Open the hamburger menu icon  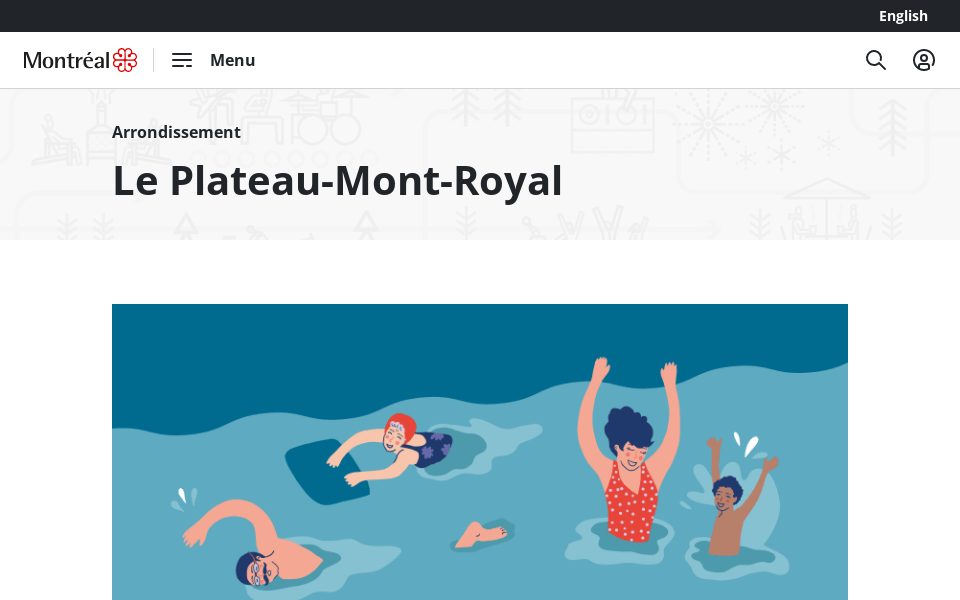182,60
